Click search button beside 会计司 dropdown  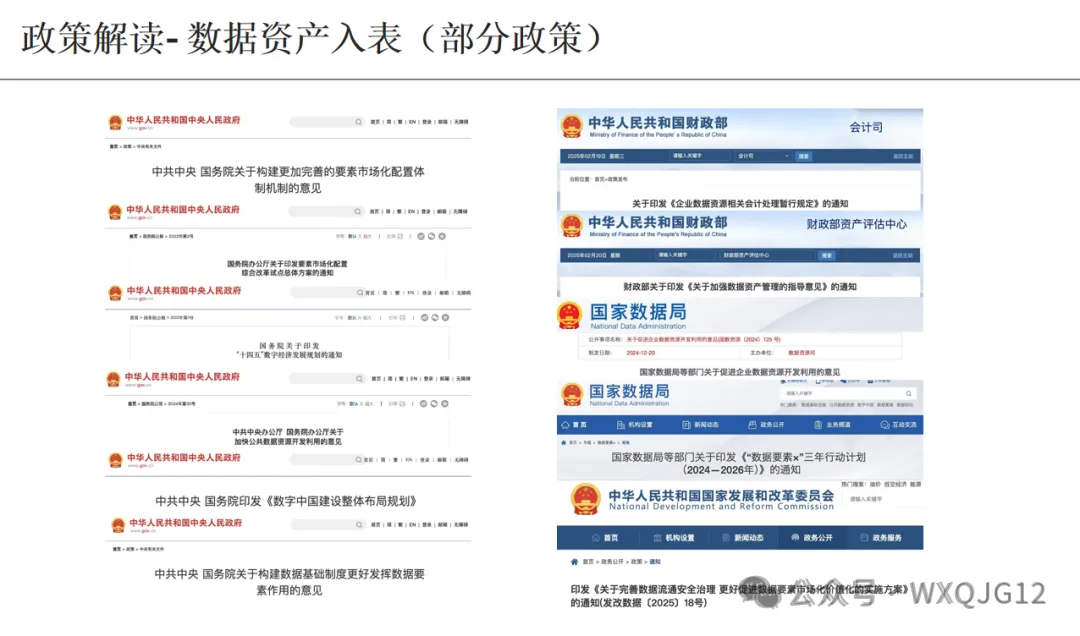click(803, 156)
